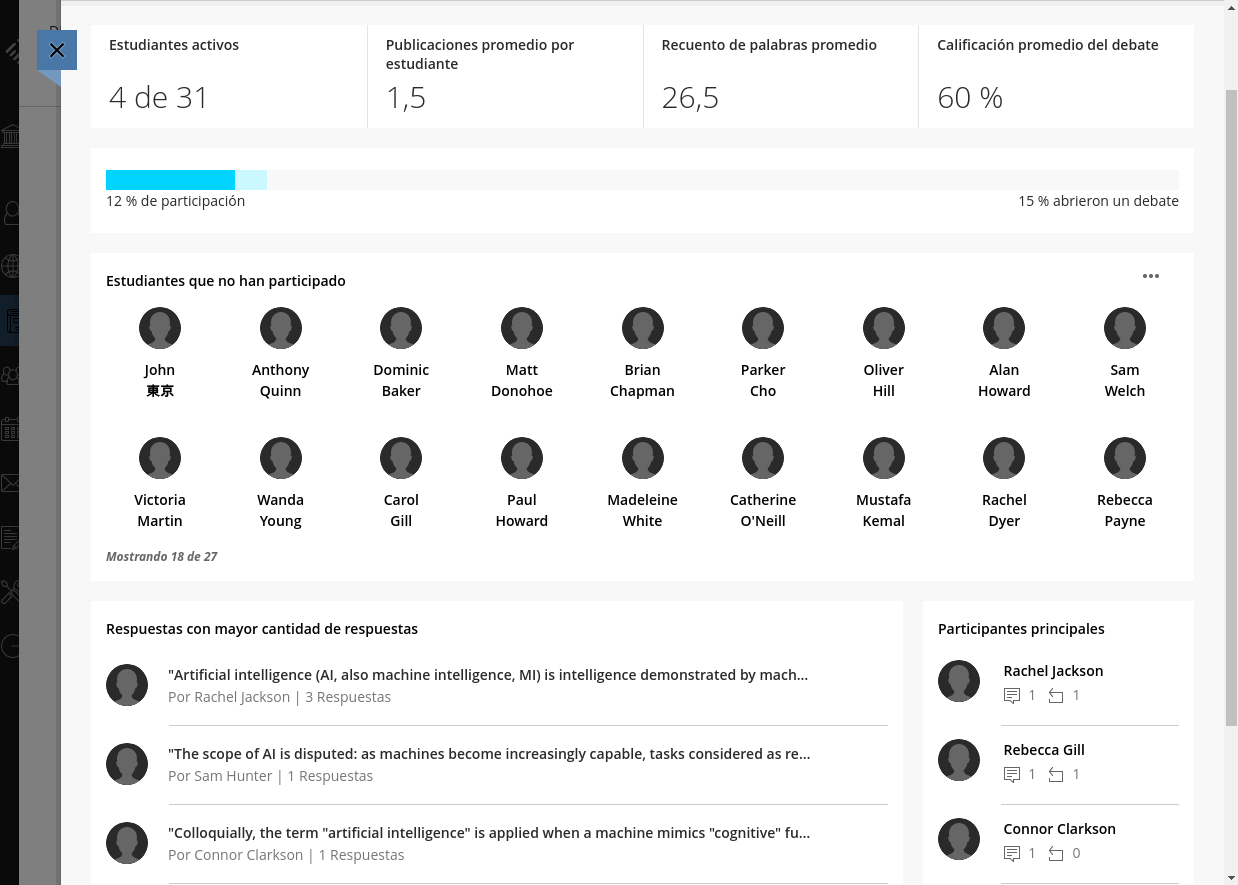Click the "15 % abrieron un debate" label
The image size is (1238, 885).
[x=1098, y=201]
